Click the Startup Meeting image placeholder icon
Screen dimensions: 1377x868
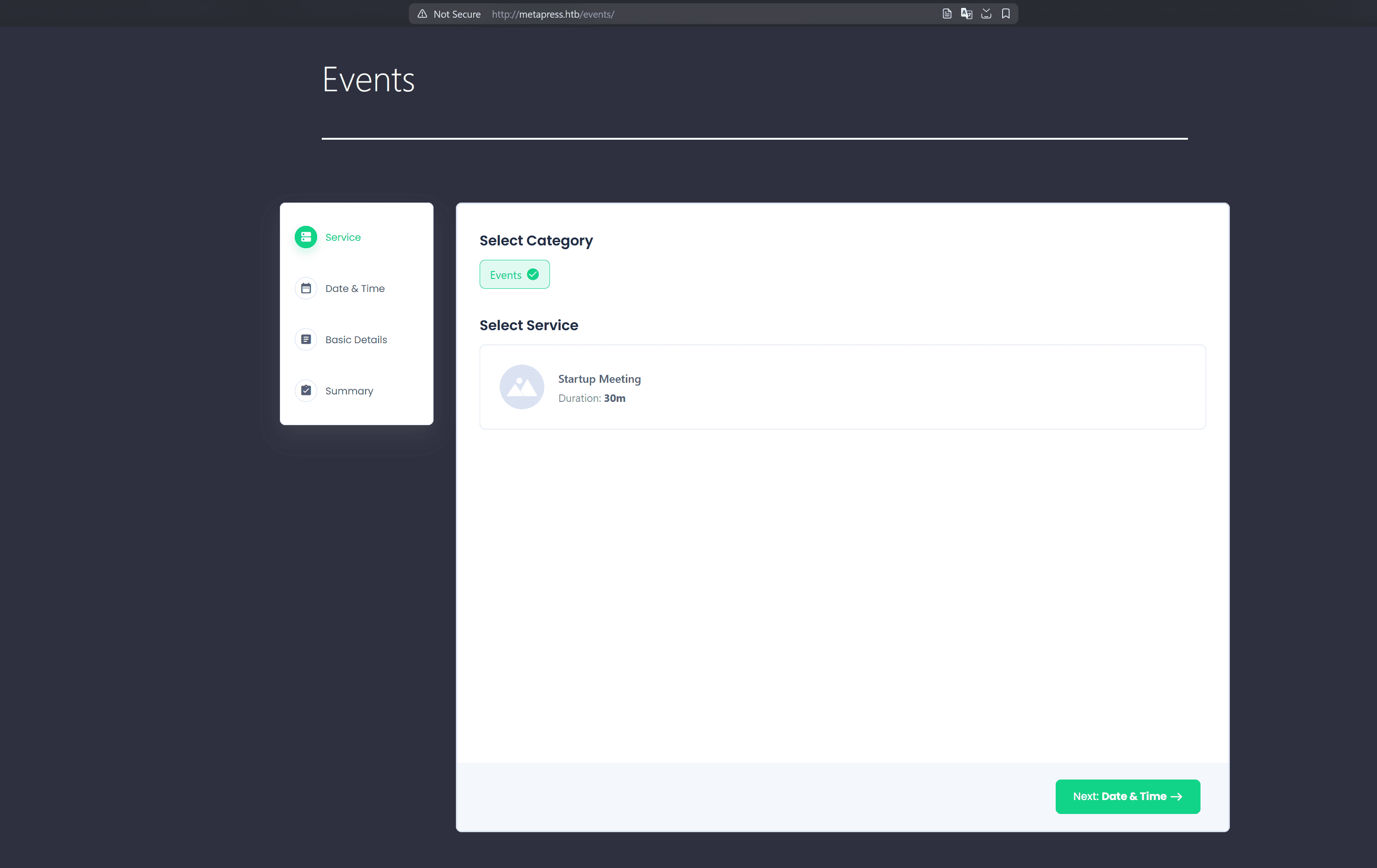point(522,387)
